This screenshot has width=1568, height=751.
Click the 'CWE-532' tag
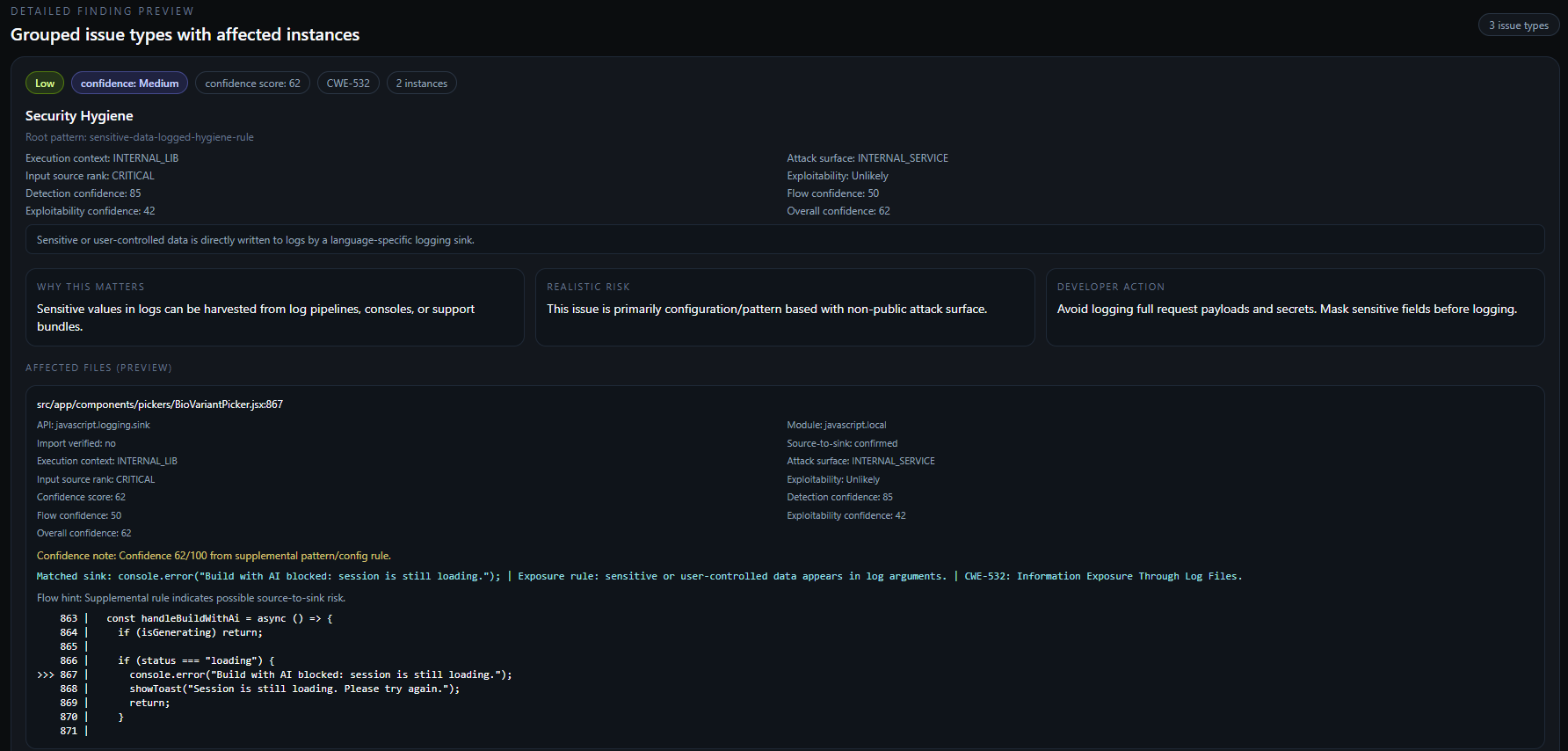pyautogui.click(x=348, y=84)
